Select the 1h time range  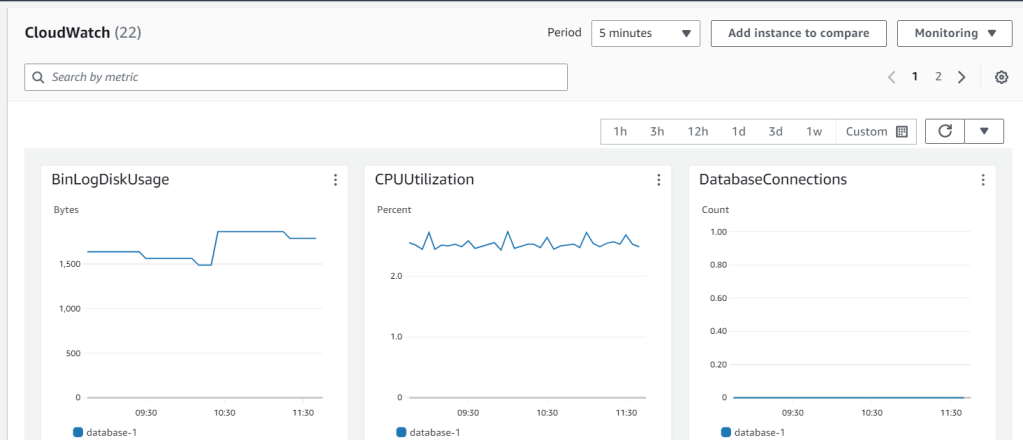tap(620, 132)
